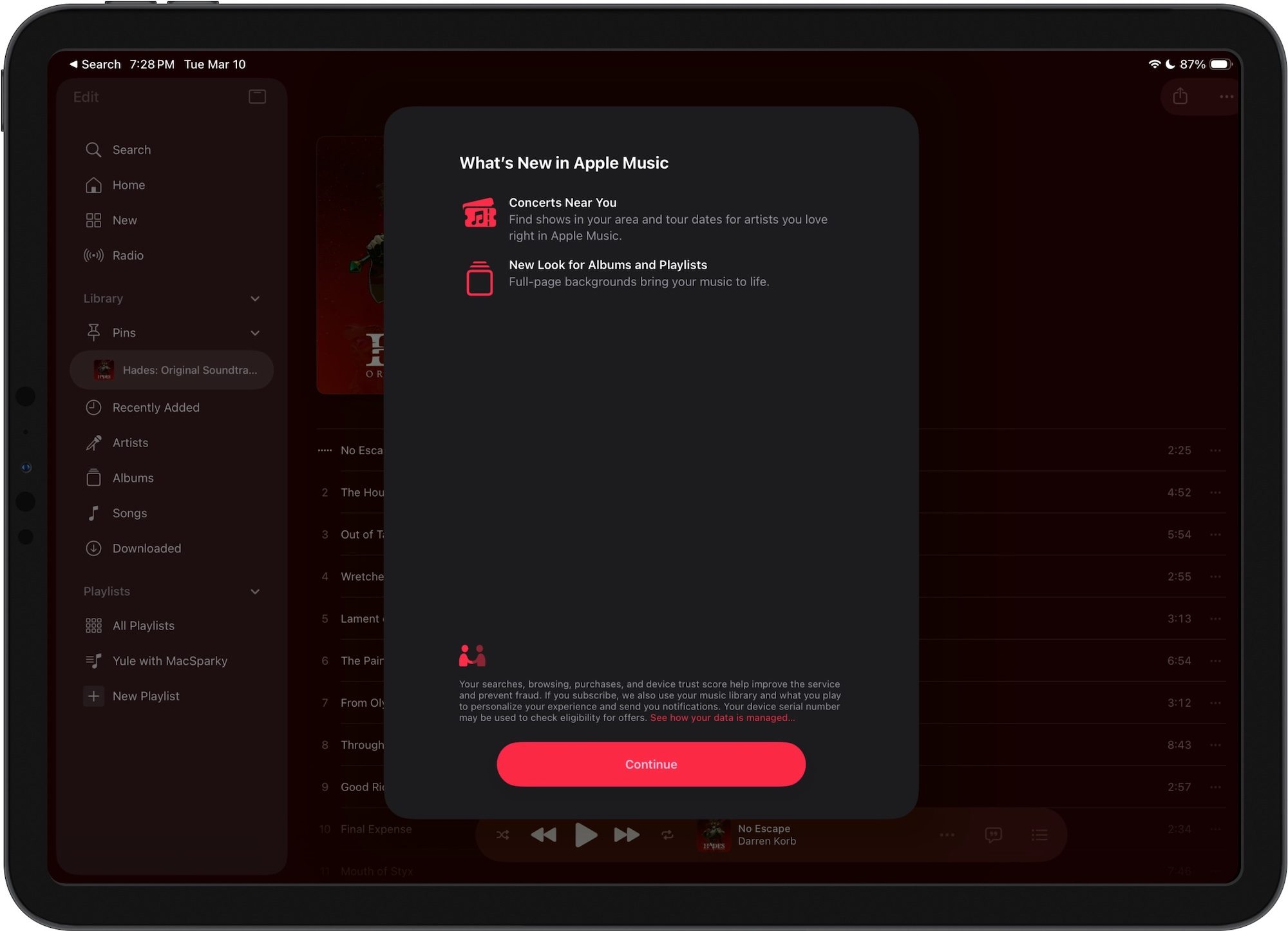Viewport: 1288px width, 931px height.
Task: Select Radio in the sidebar
Action: point(128,255)
